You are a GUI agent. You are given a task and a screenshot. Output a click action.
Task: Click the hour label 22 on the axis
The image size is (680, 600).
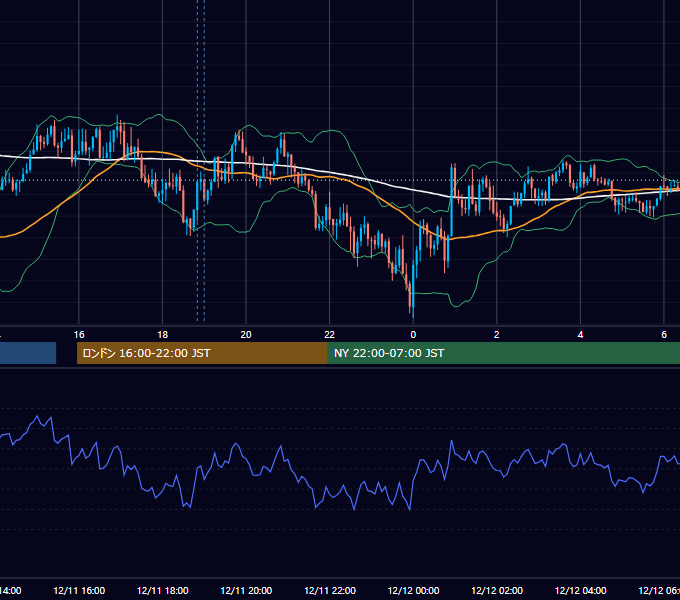(x=330, y=335)
